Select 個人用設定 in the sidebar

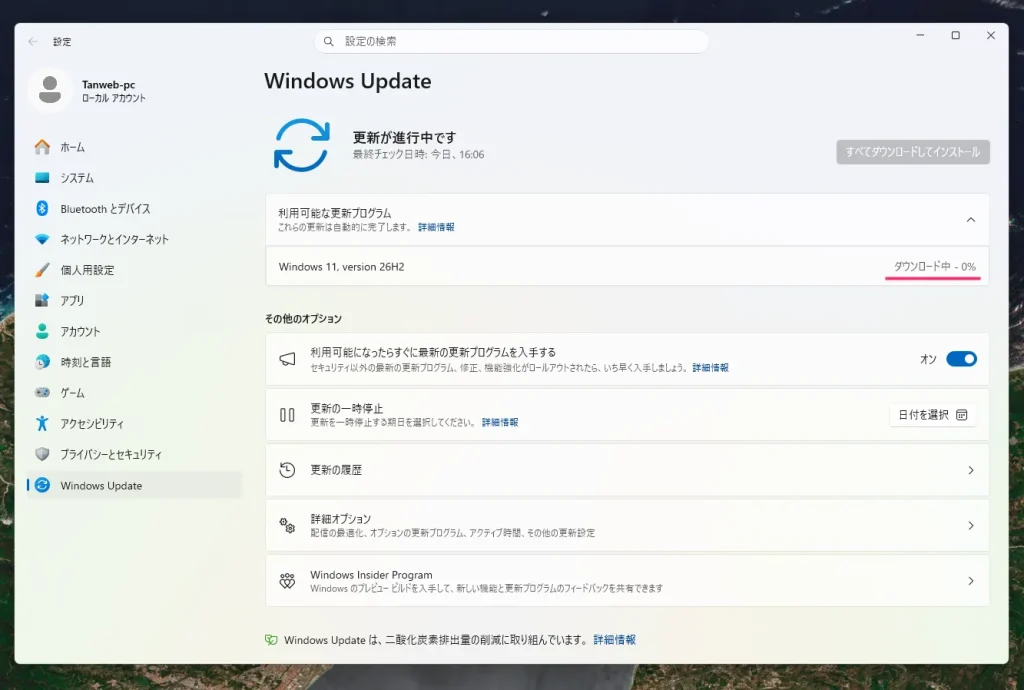134,270
